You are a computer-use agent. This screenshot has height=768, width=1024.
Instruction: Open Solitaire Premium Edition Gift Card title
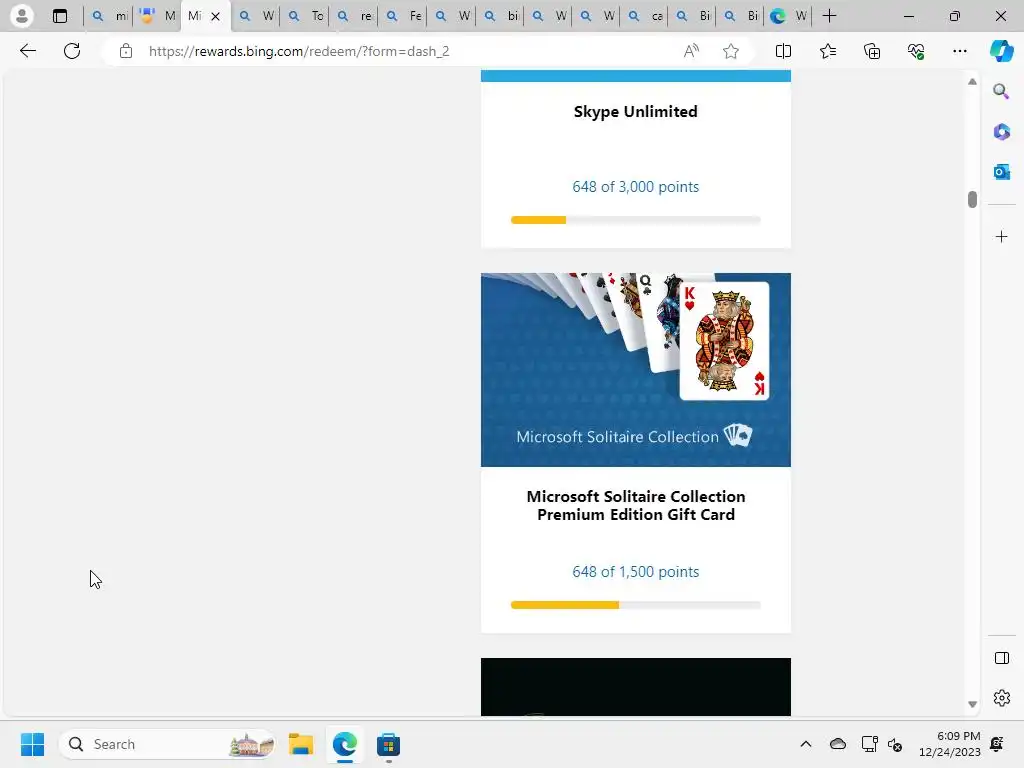[635, 505]
